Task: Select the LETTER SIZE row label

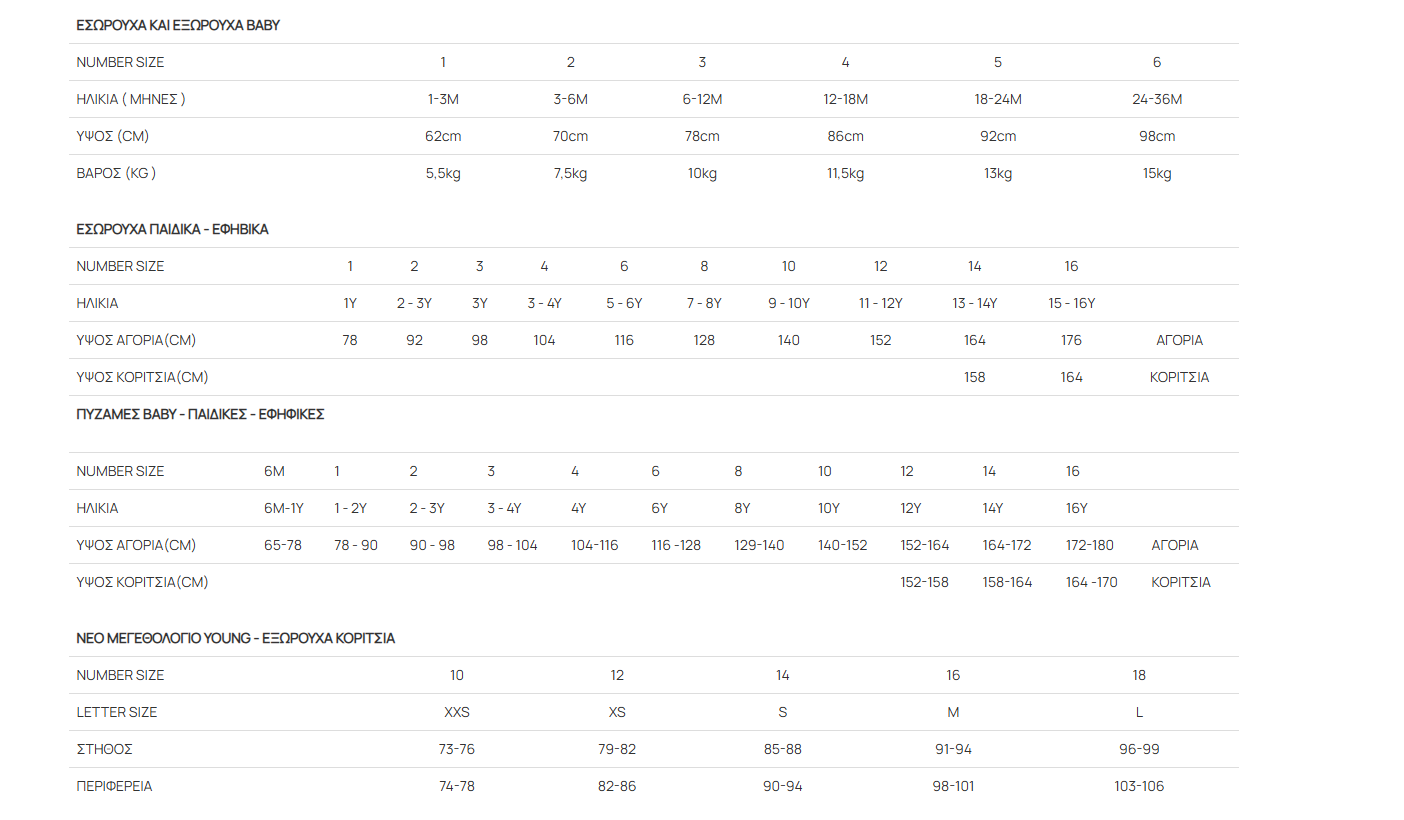Action: pyautogui.click(x=117, y=712)
